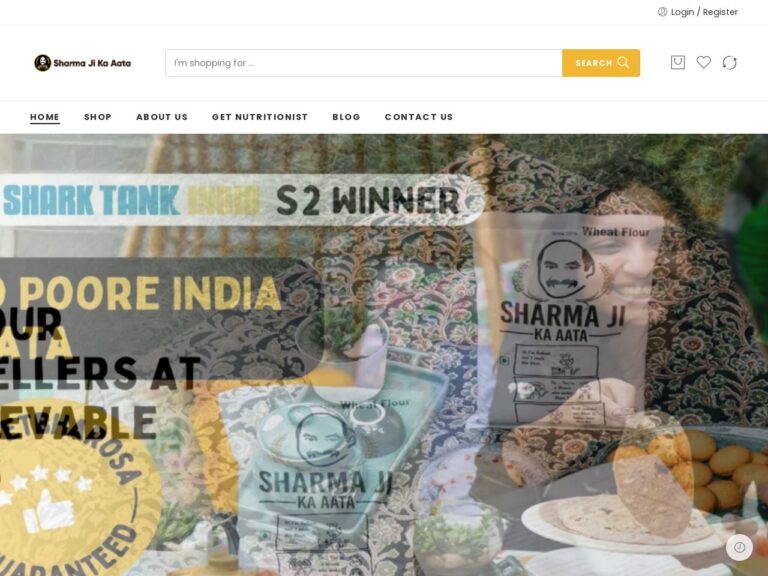Click the Shark Tank India S2 Winner banner
This screenshot has width=768, height=576.
tap(240, 200)
